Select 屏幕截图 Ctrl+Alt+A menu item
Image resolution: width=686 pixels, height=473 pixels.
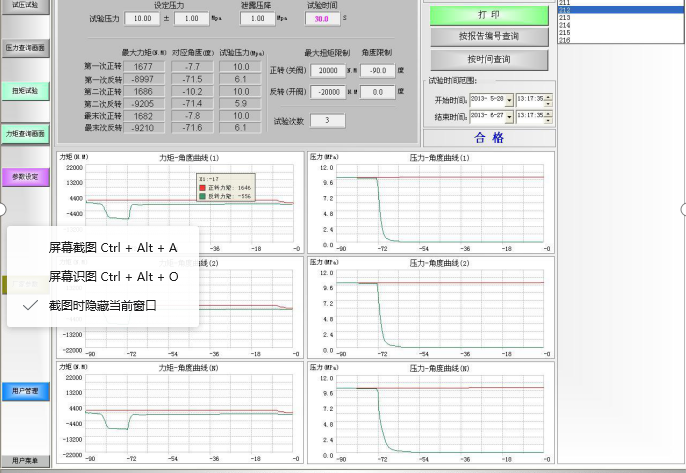(x=113, y=247)
